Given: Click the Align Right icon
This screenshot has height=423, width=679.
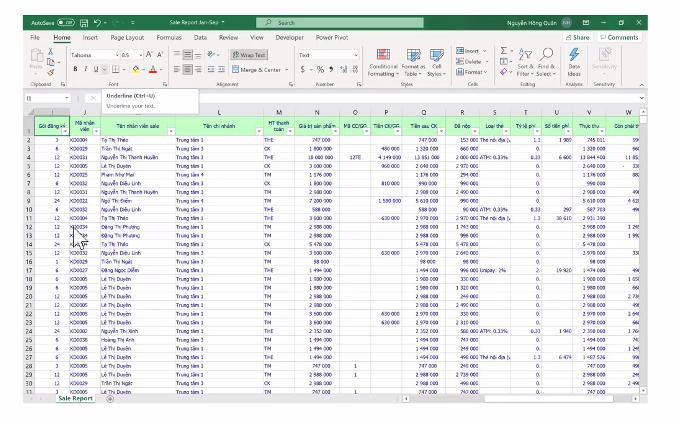Looking at the screenshot, I should (198, 69).
